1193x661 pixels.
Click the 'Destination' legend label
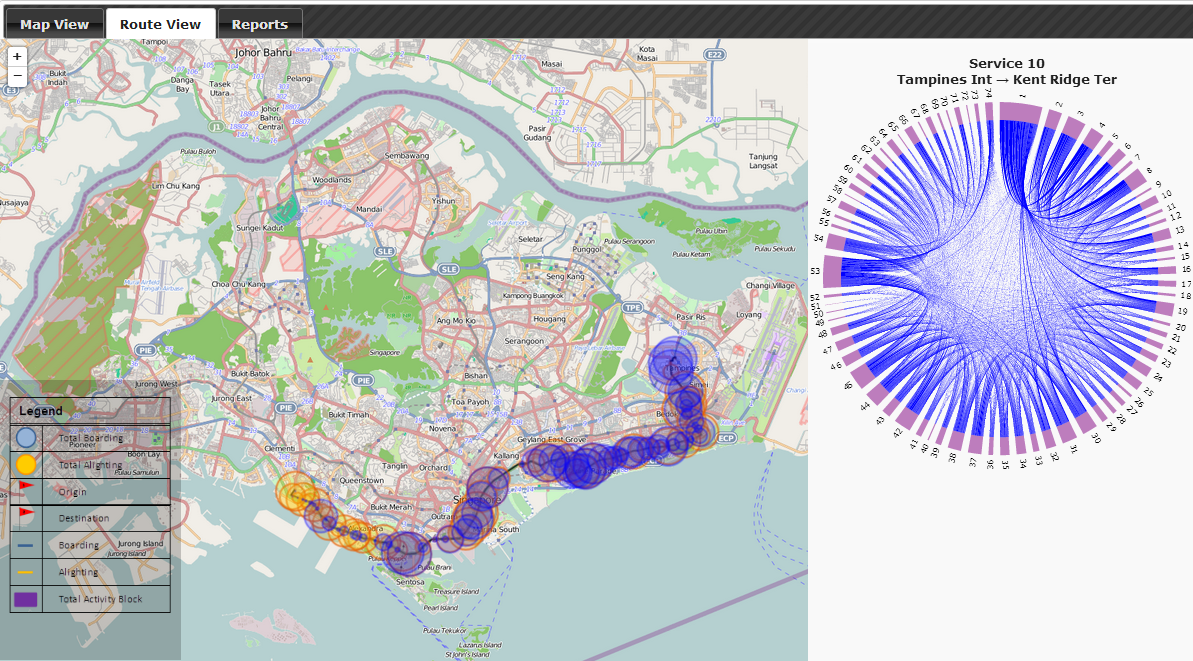(x=84, y=518)
